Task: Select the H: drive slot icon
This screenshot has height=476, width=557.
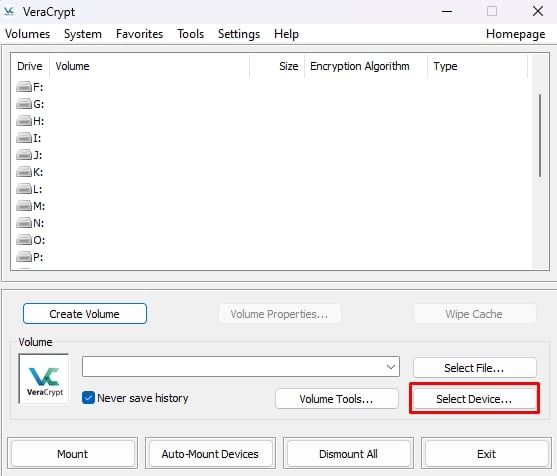Action: click(x=24, y=121)
